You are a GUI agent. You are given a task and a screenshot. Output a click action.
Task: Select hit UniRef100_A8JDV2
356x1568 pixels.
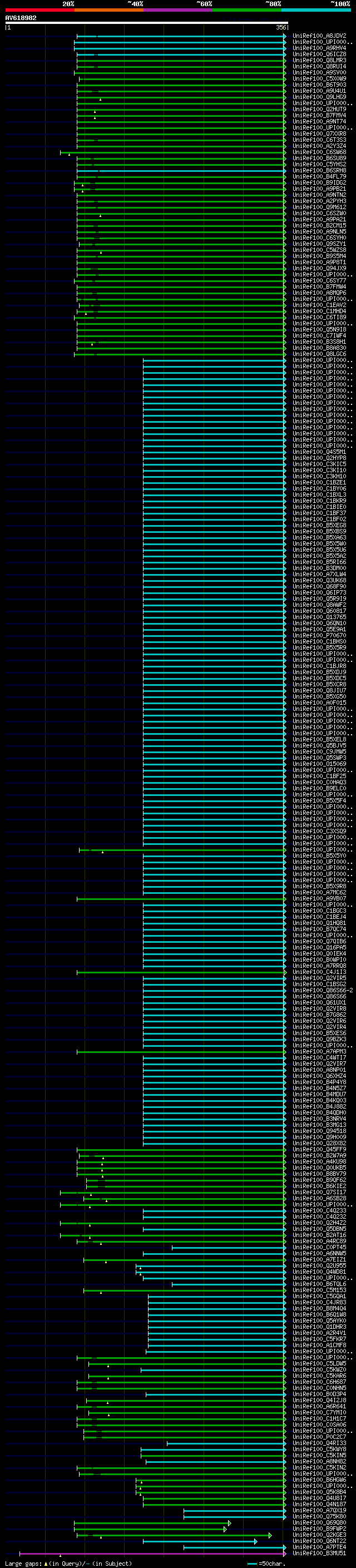[319, 36]
